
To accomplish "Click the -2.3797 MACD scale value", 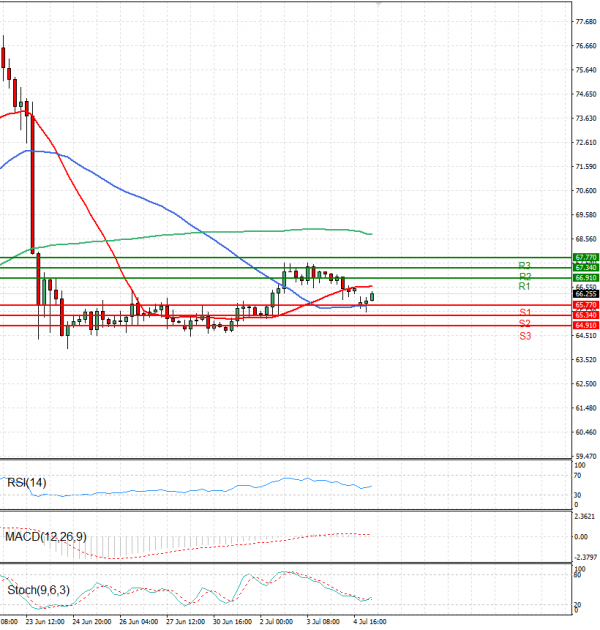I will pos(586,557).
